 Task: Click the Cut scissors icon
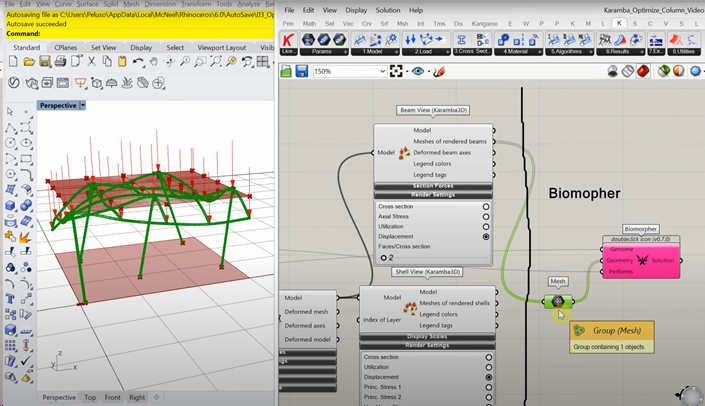(91, 62)
